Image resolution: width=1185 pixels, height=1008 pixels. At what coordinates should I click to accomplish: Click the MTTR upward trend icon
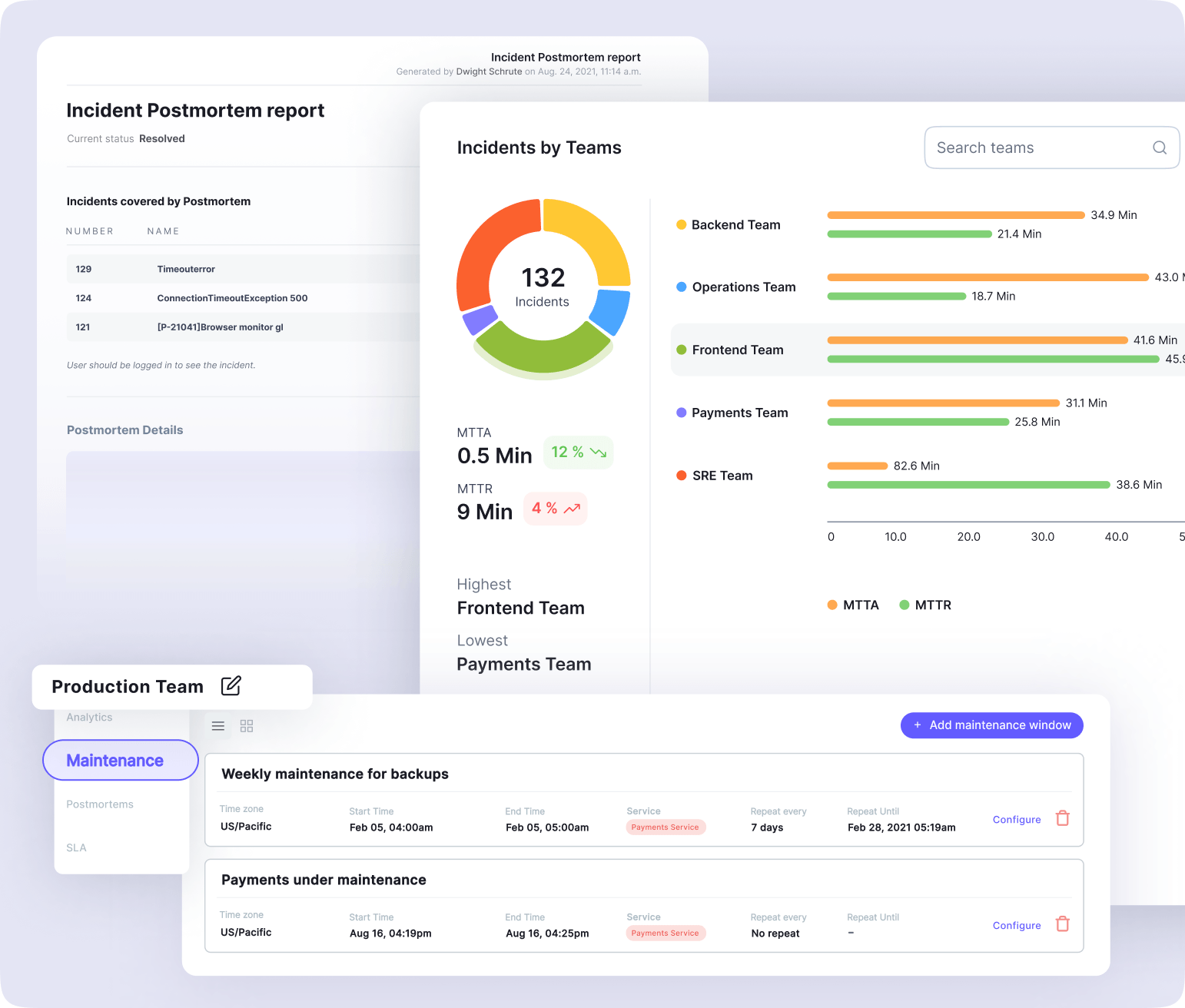click(x=572, y=509)
